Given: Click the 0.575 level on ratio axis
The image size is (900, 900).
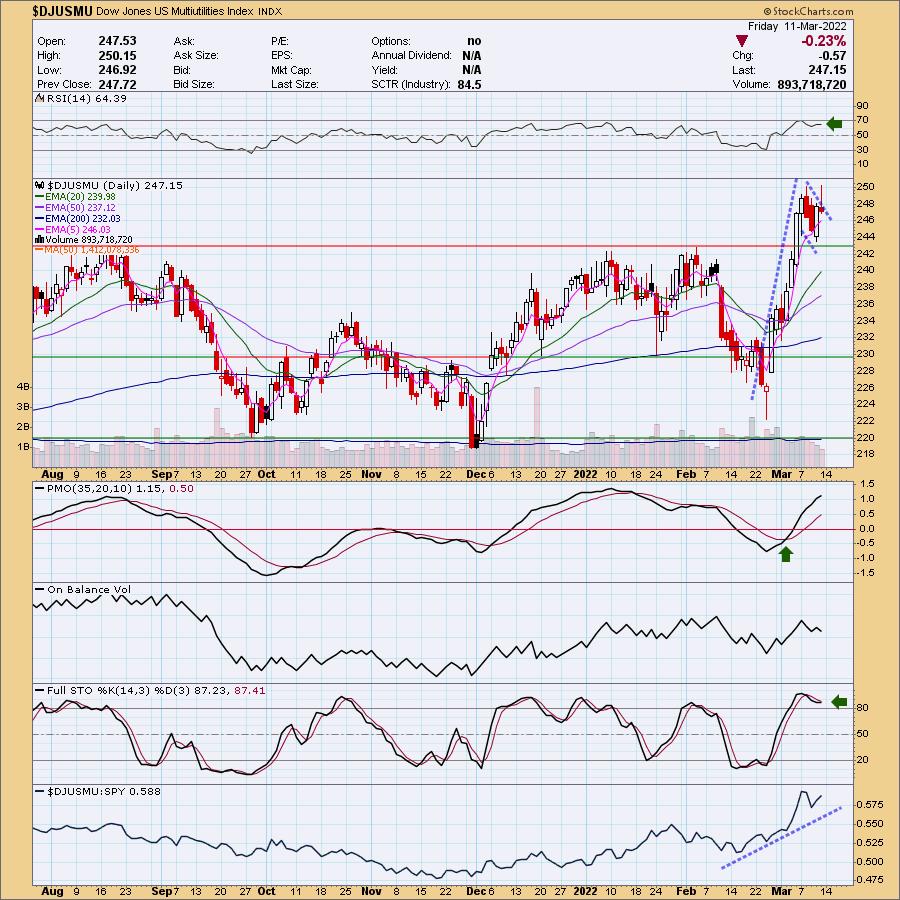Looking at the screenshot, I should (x=869, y=805).
